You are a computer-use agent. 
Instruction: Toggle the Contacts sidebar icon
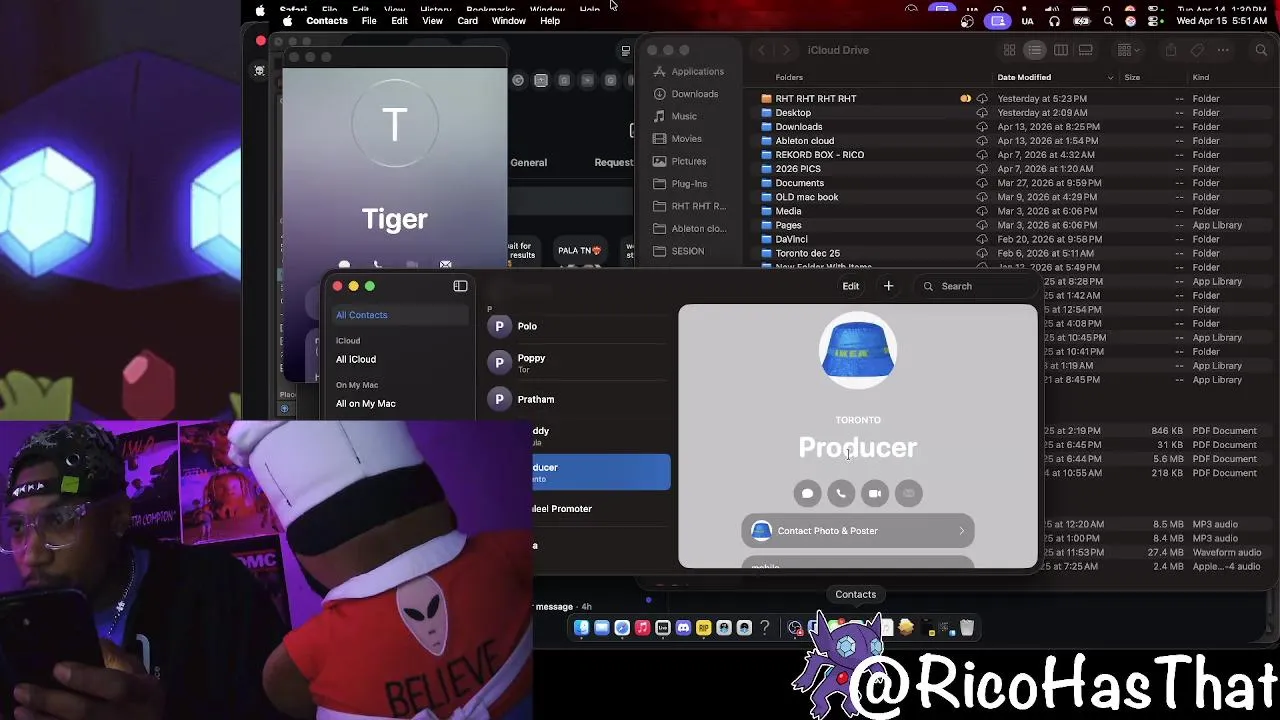[x=460, y=286]
